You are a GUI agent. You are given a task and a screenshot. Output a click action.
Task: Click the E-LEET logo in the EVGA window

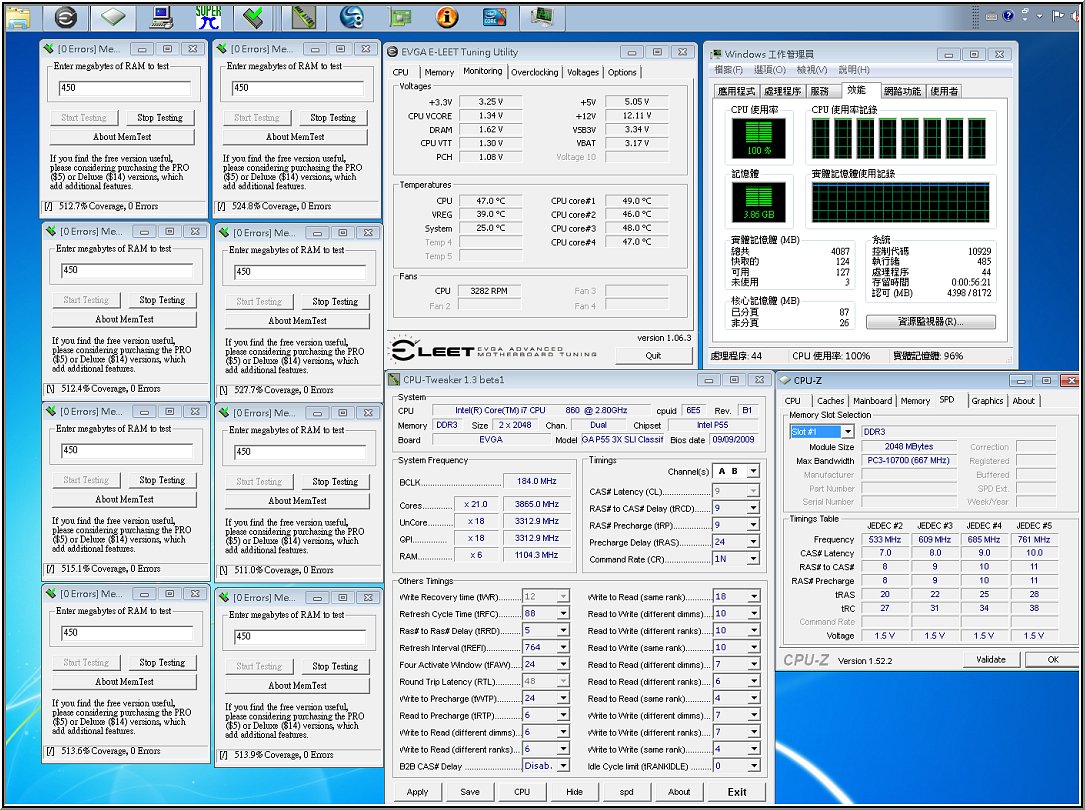[493, 350]
